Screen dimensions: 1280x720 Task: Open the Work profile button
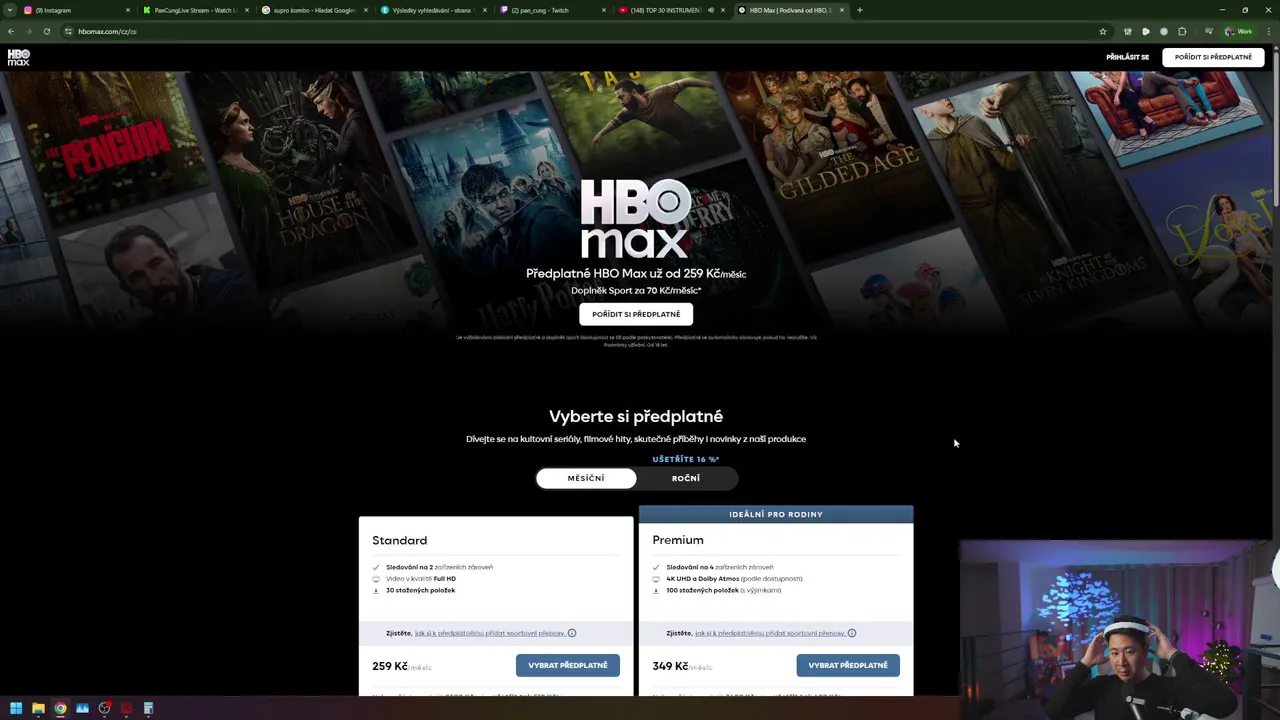1238,31
